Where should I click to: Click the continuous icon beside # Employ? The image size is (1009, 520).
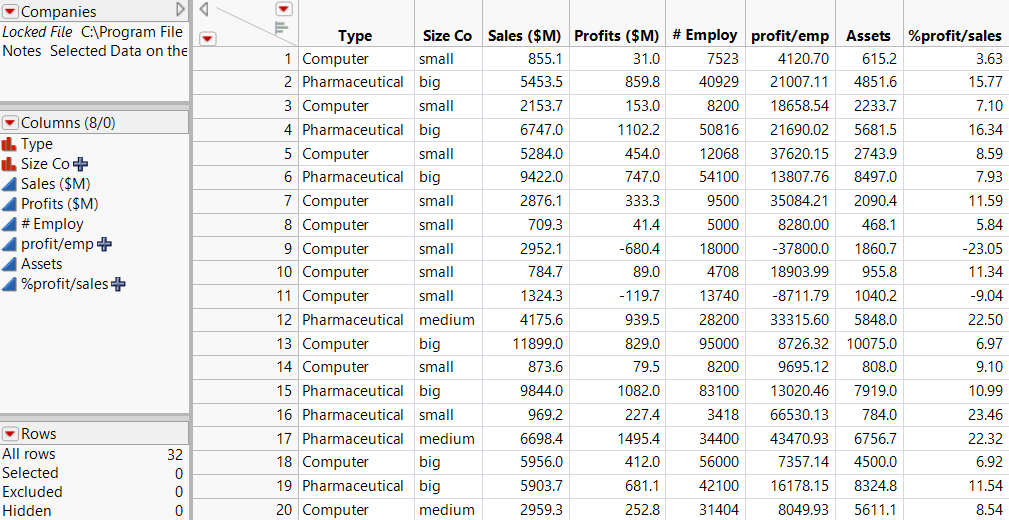[10, 224]
